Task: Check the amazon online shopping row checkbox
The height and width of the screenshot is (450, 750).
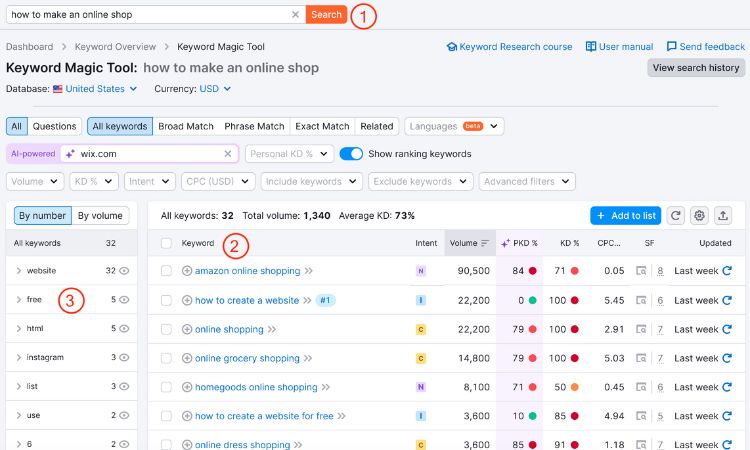Action: [x=166, y=271]
